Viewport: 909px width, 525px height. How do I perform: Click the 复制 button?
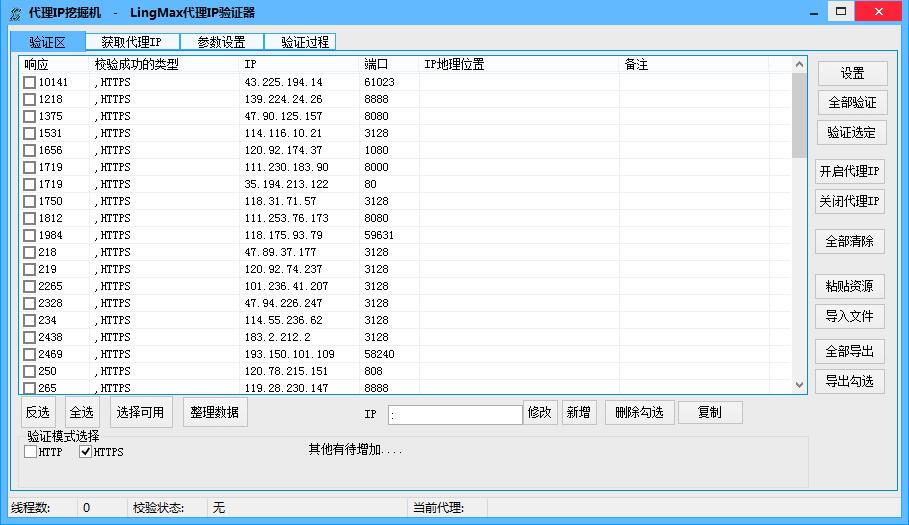point(710,413)
